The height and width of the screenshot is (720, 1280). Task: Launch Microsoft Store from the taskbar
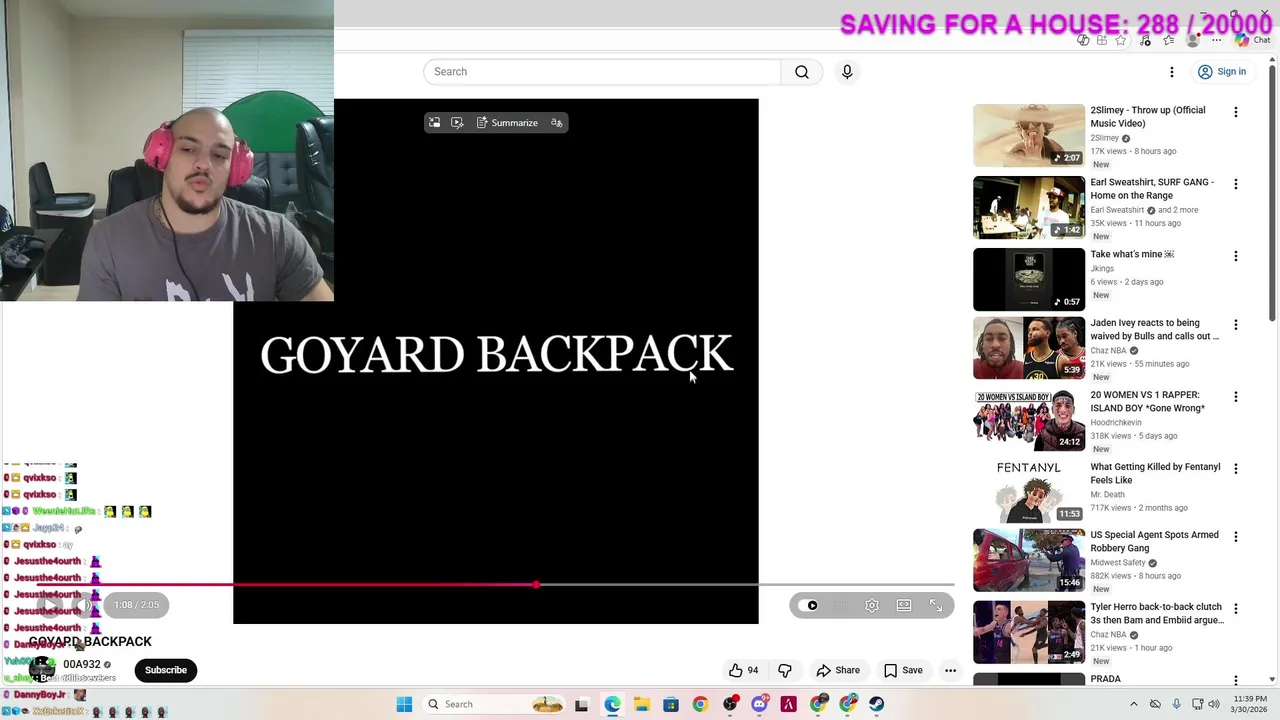(x=671, y=704)
